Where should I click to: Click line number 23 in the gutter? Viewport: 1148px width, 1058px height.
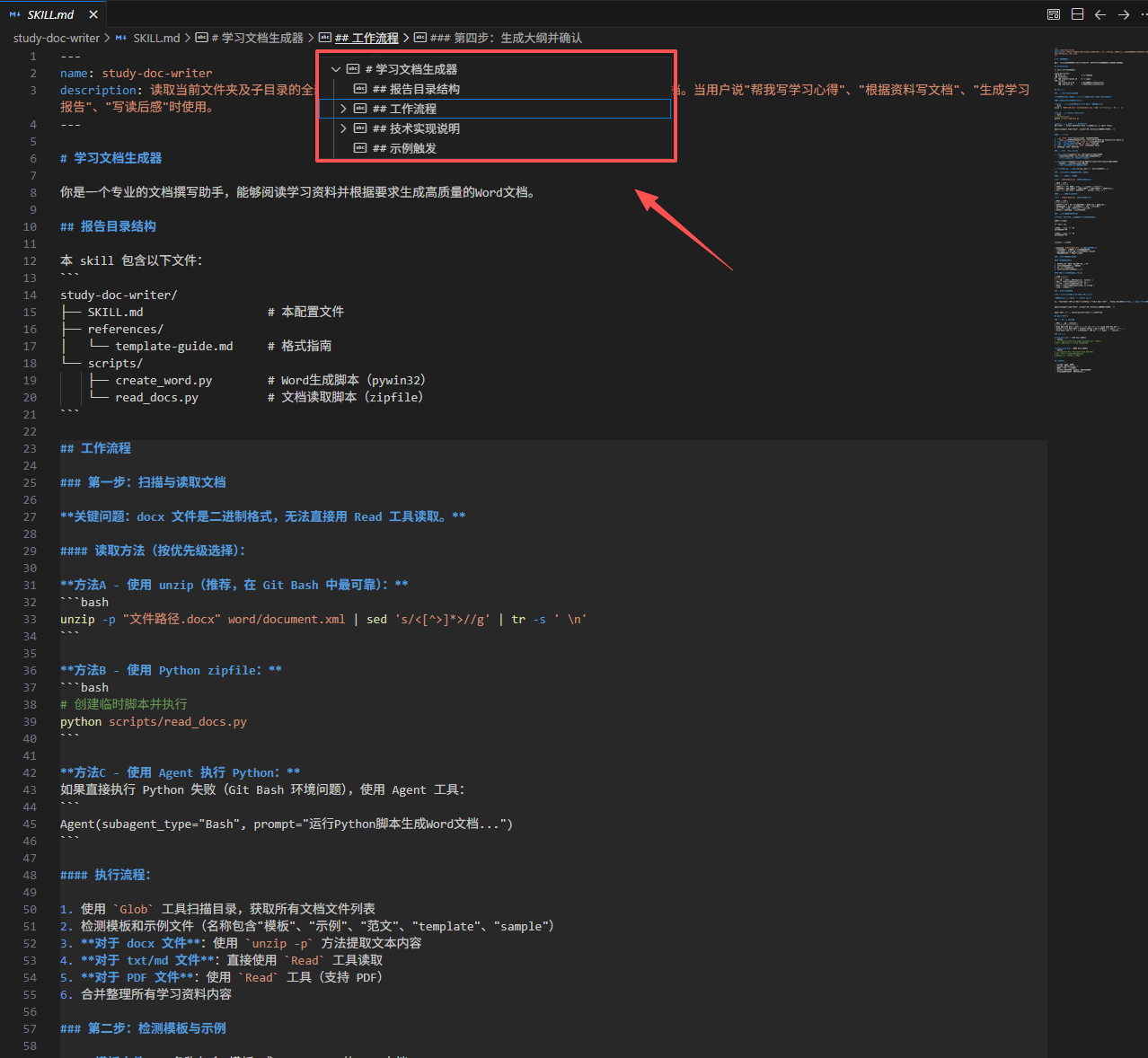(x=30, y=448)
